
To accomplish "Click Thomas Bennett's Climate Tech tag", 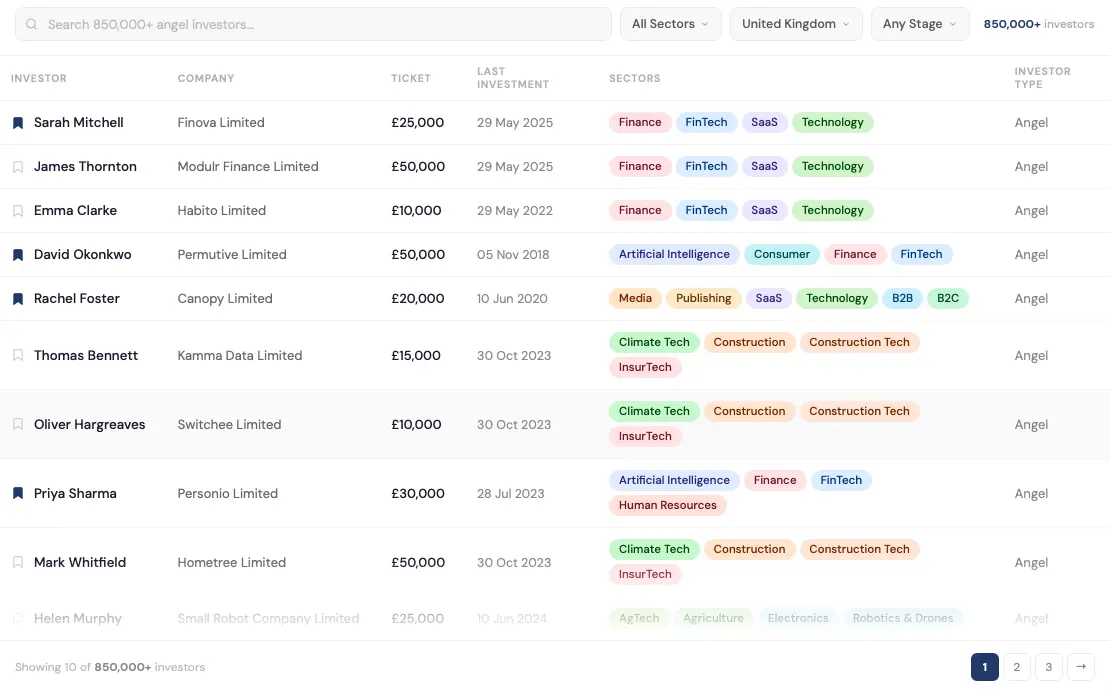I will 654,342.
